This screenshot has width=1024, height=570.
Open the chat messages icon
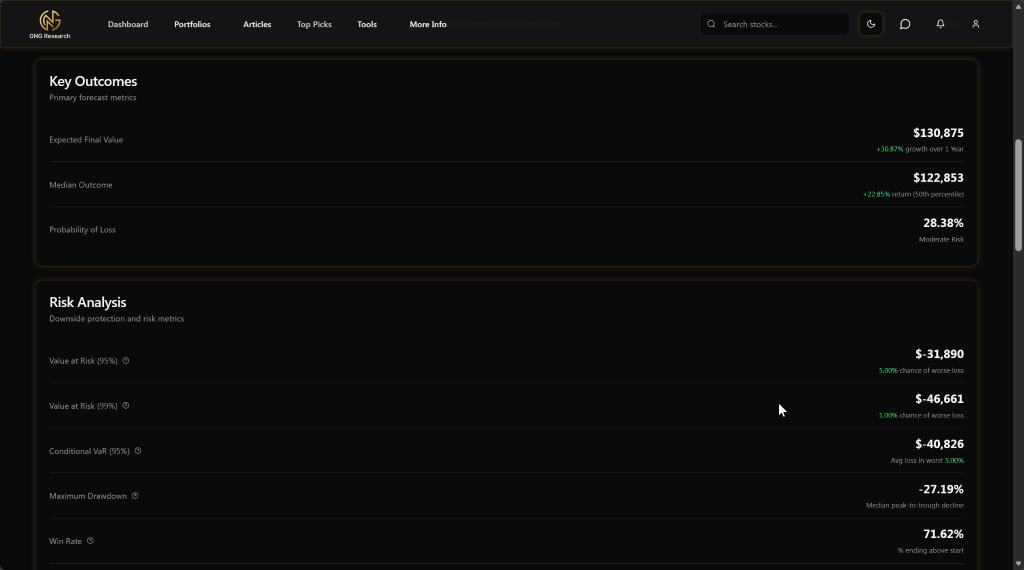(x=905, y=24)
